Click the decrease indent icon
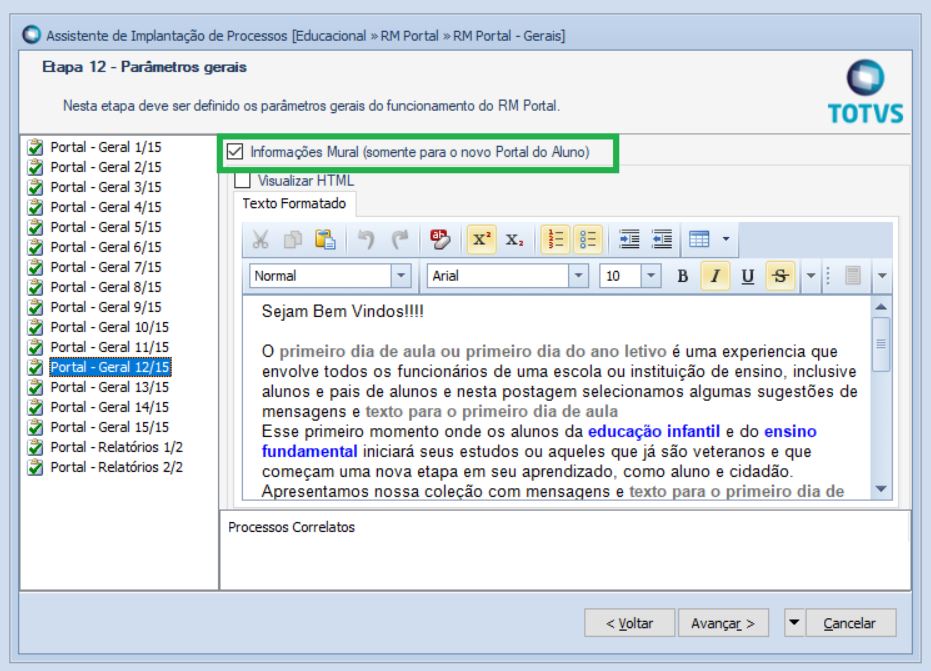The height and width of the screenshot is (671, 931). [661, 239]
